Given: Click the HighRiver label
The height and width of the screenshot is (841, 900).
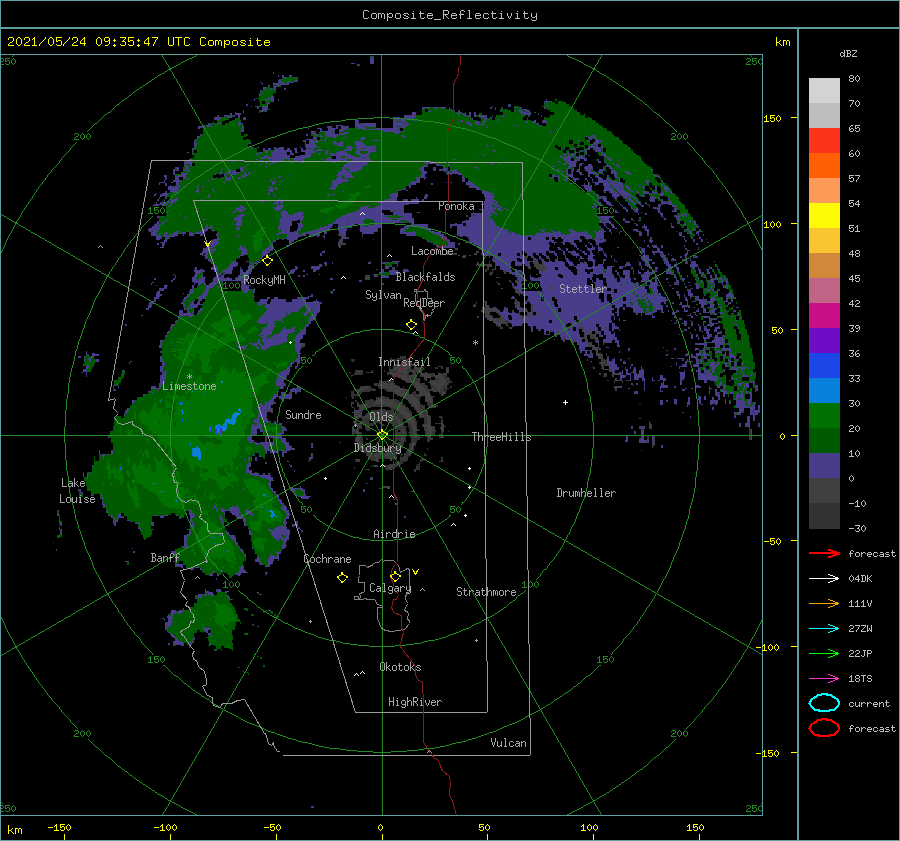Looking at the screenshot, I should (x=415, y=702).
